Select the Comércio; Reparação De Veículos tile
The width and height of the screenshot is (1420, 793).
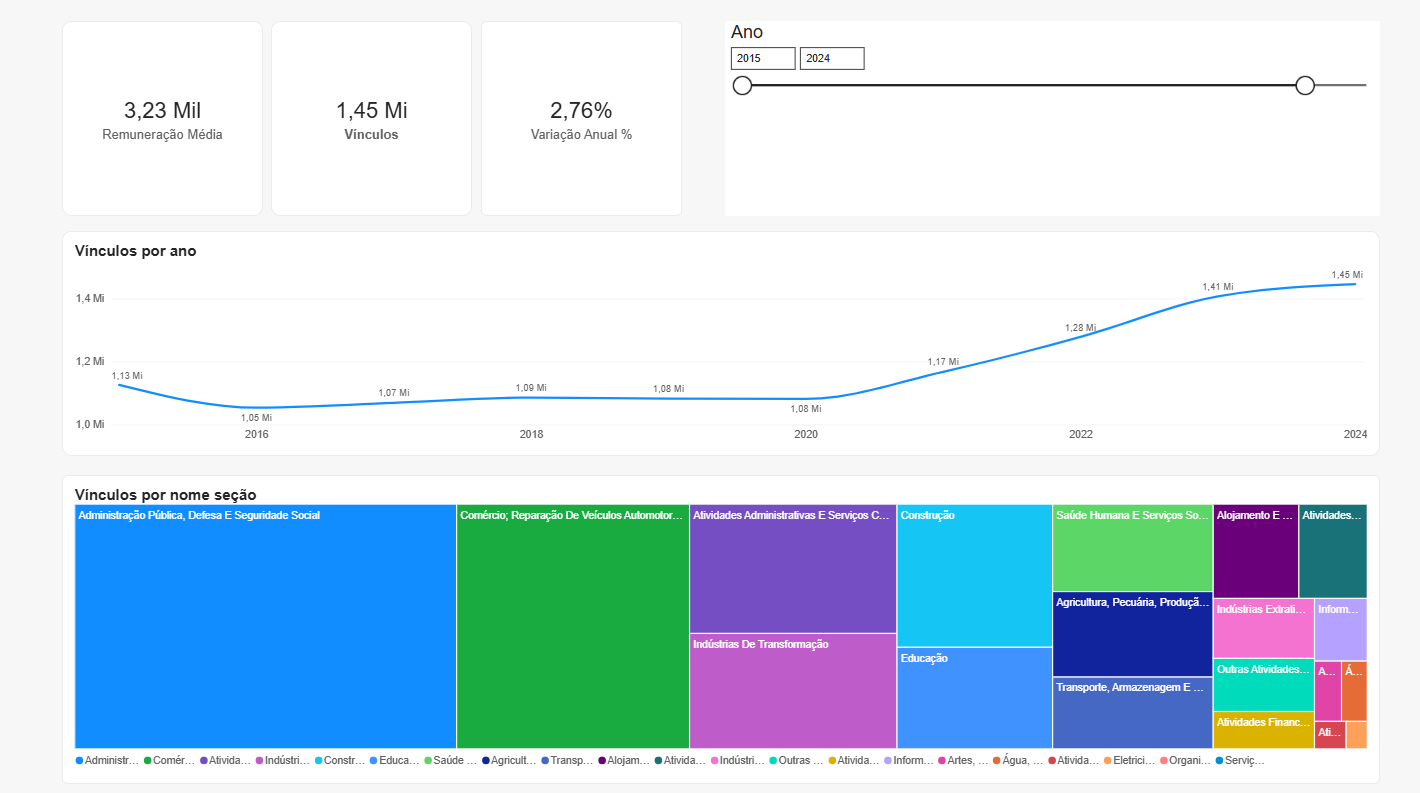point(573,626)
